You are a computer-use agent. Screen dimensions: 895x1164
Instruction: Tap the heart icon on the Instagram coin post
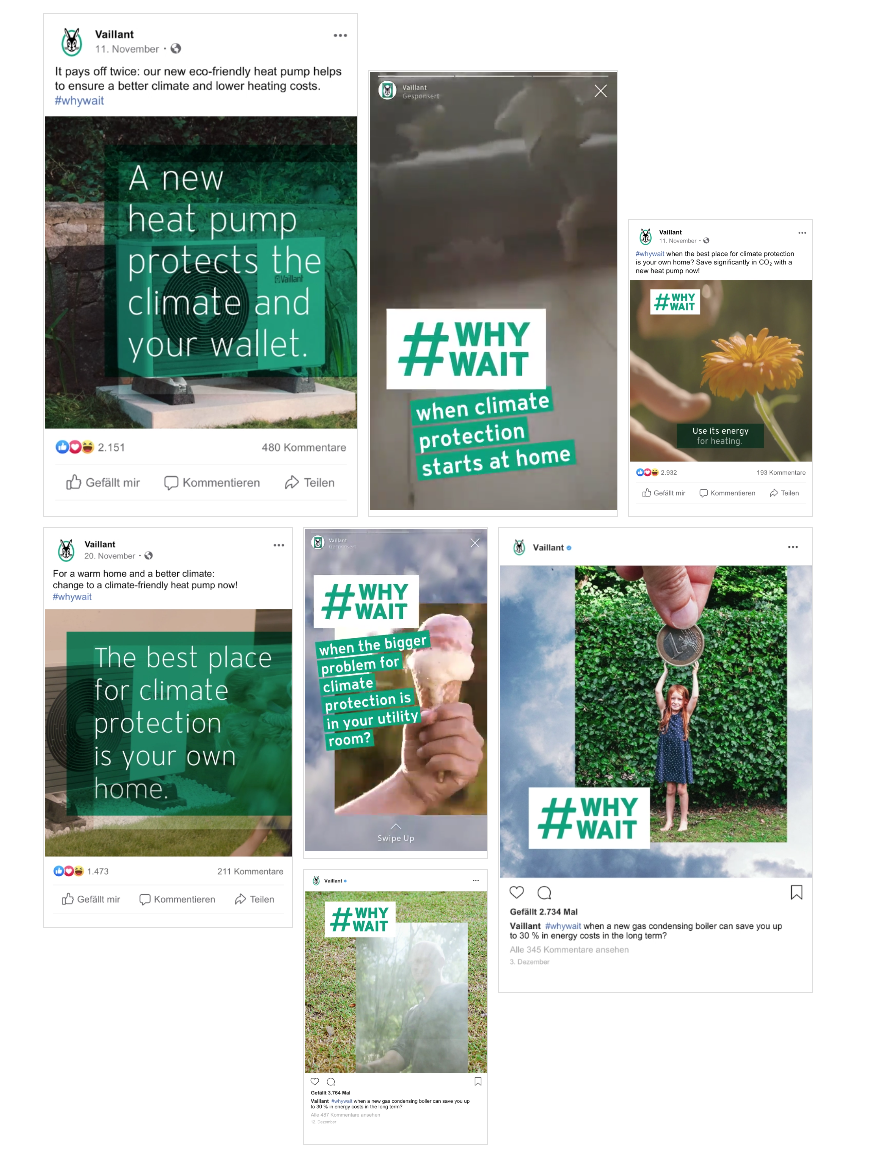point(517,892)
